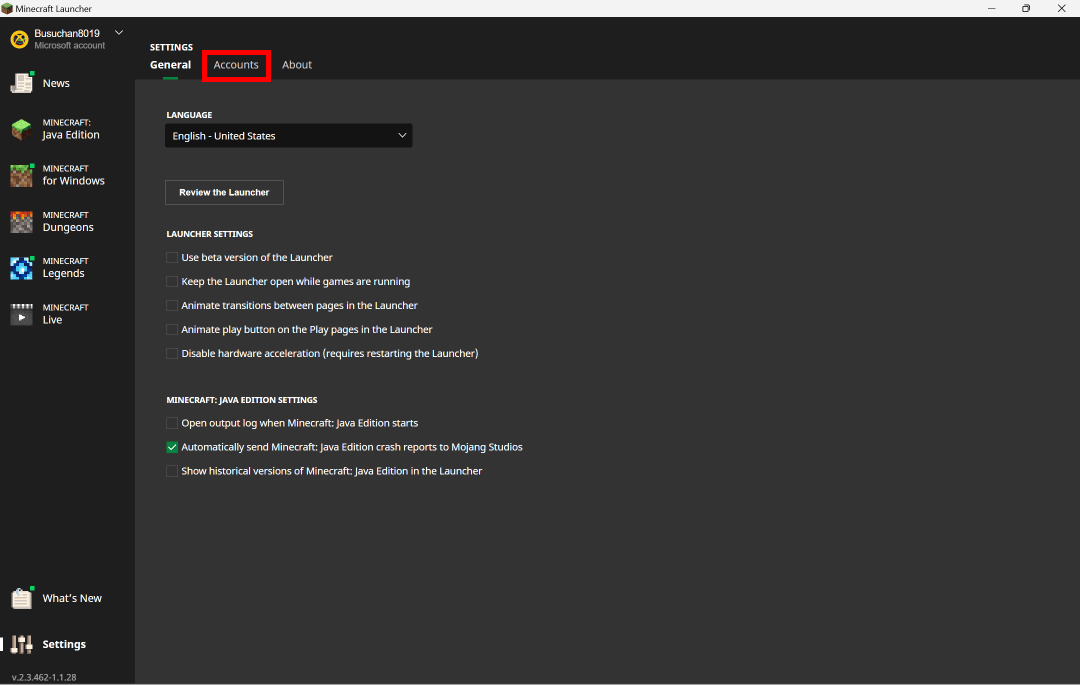Click the Busuchan8019 account avatar
Screen dimensions: 1080x685
tap(19, 39)
